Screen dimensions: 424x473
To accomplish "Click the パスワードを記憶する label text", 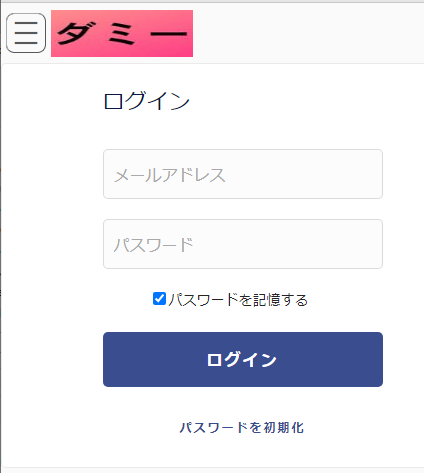I will tap(238, 300).
